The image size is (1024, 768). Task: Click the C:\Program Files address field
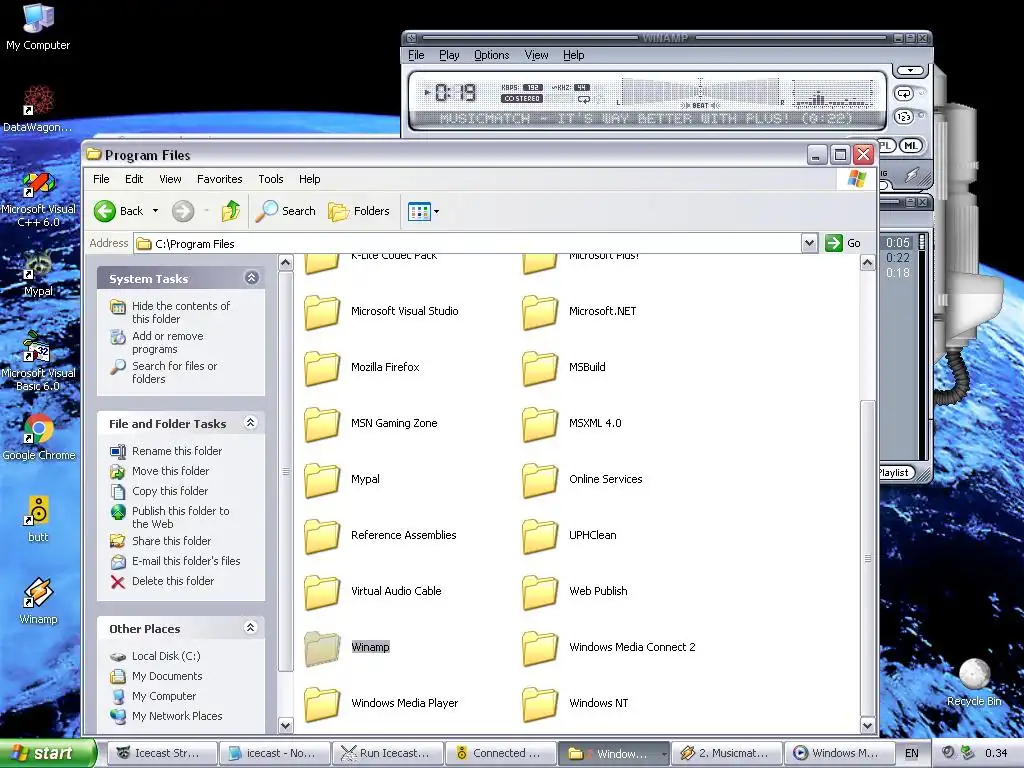(467, 244)
